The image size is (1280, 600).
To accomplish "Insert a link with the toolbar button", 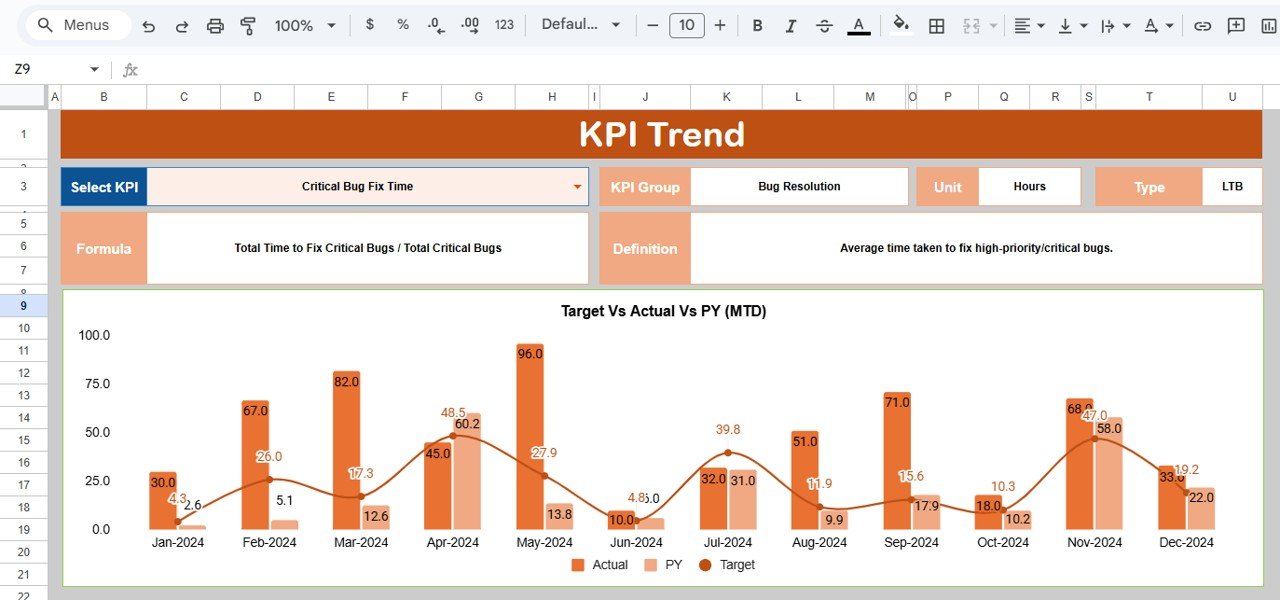I will tap(1202, 25).
